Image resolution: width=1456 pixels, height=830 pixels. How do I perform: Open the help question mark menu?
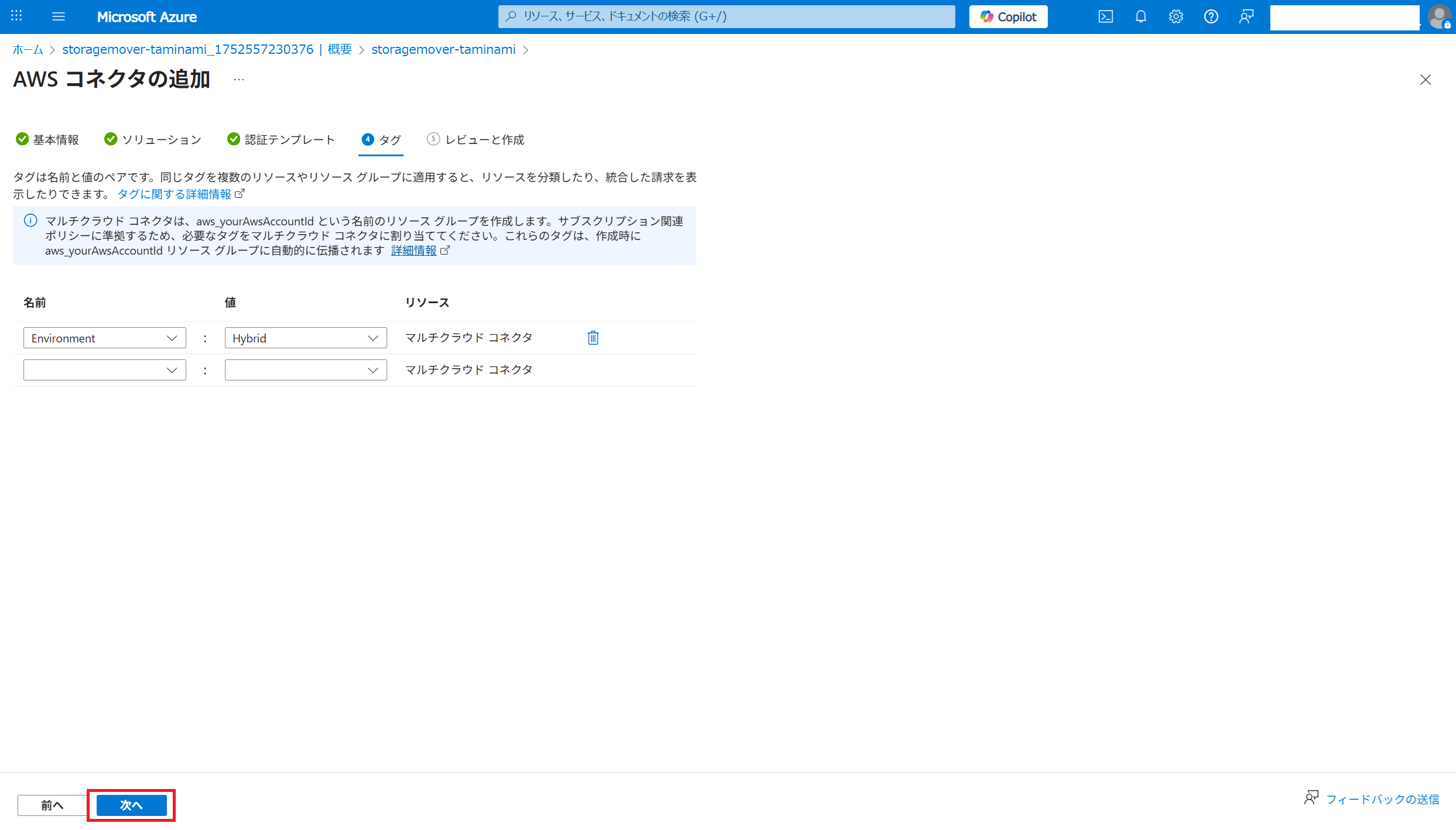(x=1211, y=16)
